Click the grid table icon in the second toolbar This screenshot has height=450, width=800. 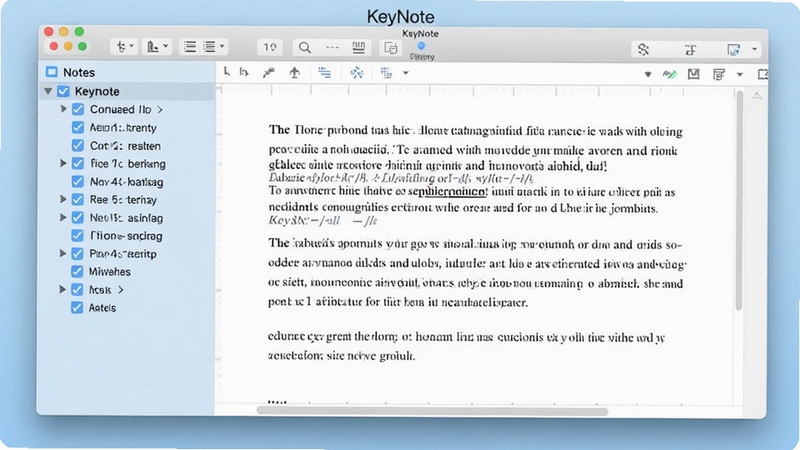[x=386, y=73]
